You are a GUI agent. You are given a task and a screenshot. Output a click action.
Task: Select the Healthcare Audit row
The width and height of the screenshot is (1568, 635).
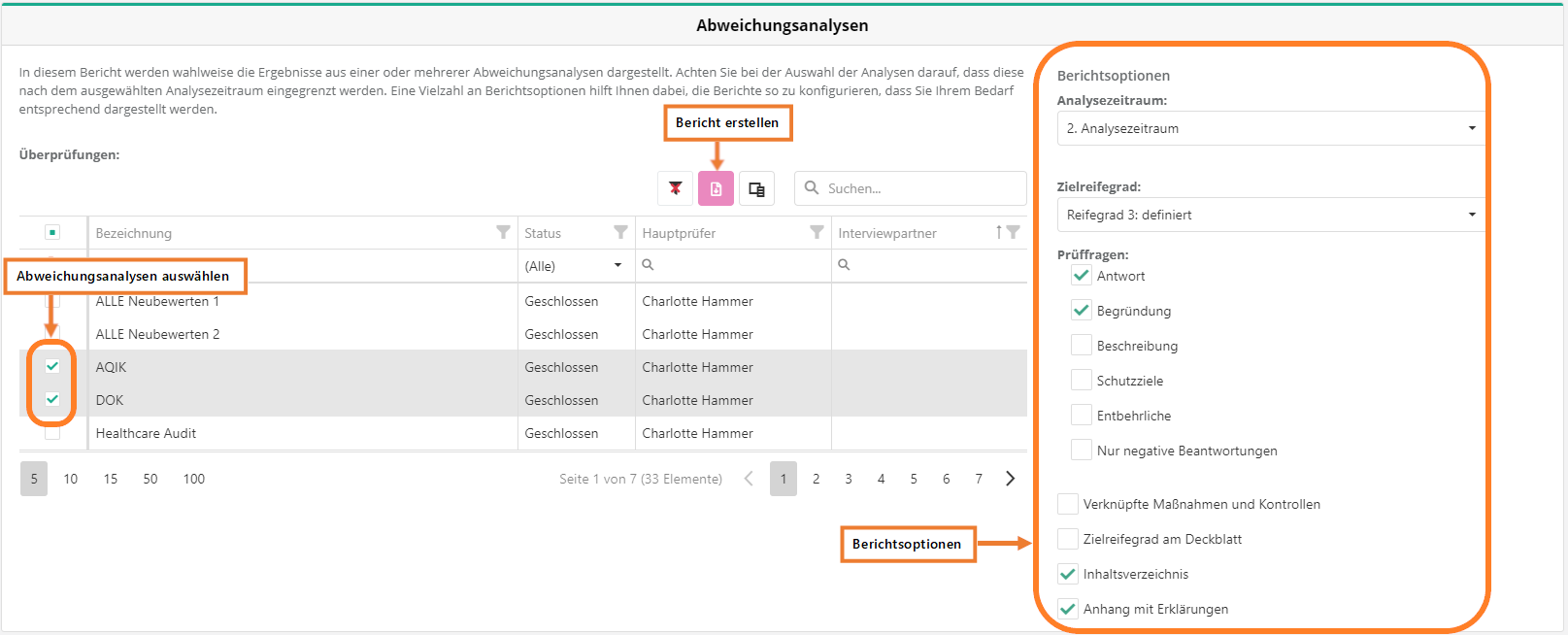pyautogui.click(x=147, y=433)
